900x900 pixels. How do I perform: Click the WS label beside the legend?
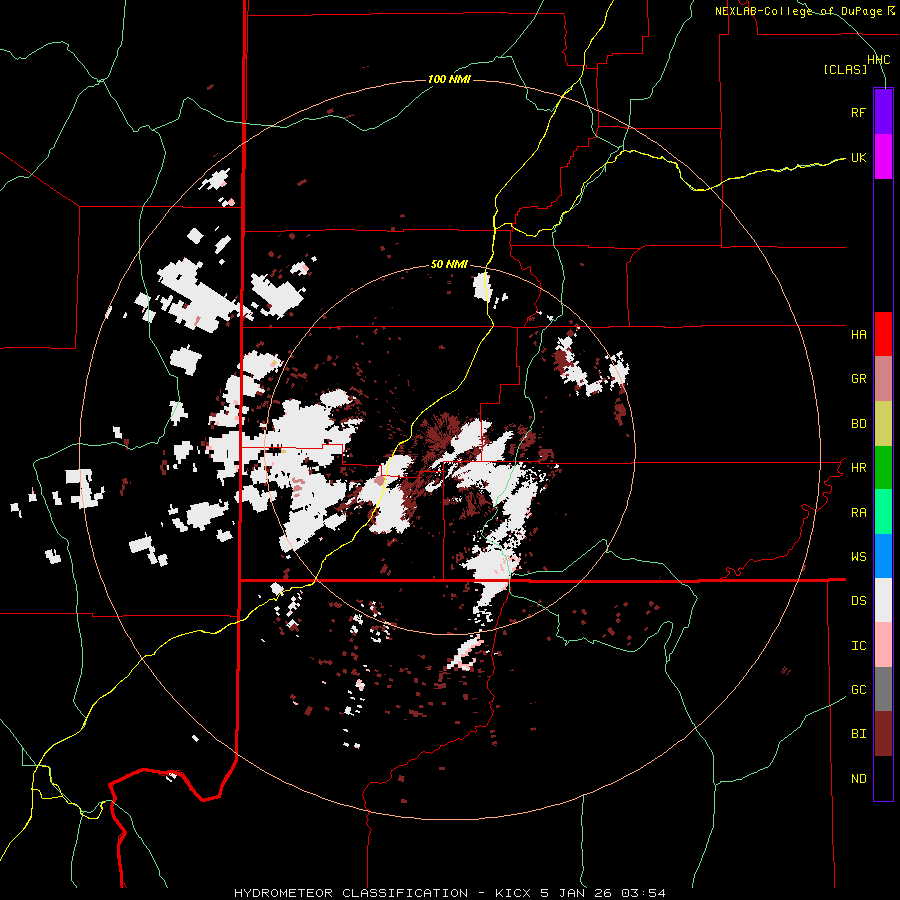click(x=858, y=557)
